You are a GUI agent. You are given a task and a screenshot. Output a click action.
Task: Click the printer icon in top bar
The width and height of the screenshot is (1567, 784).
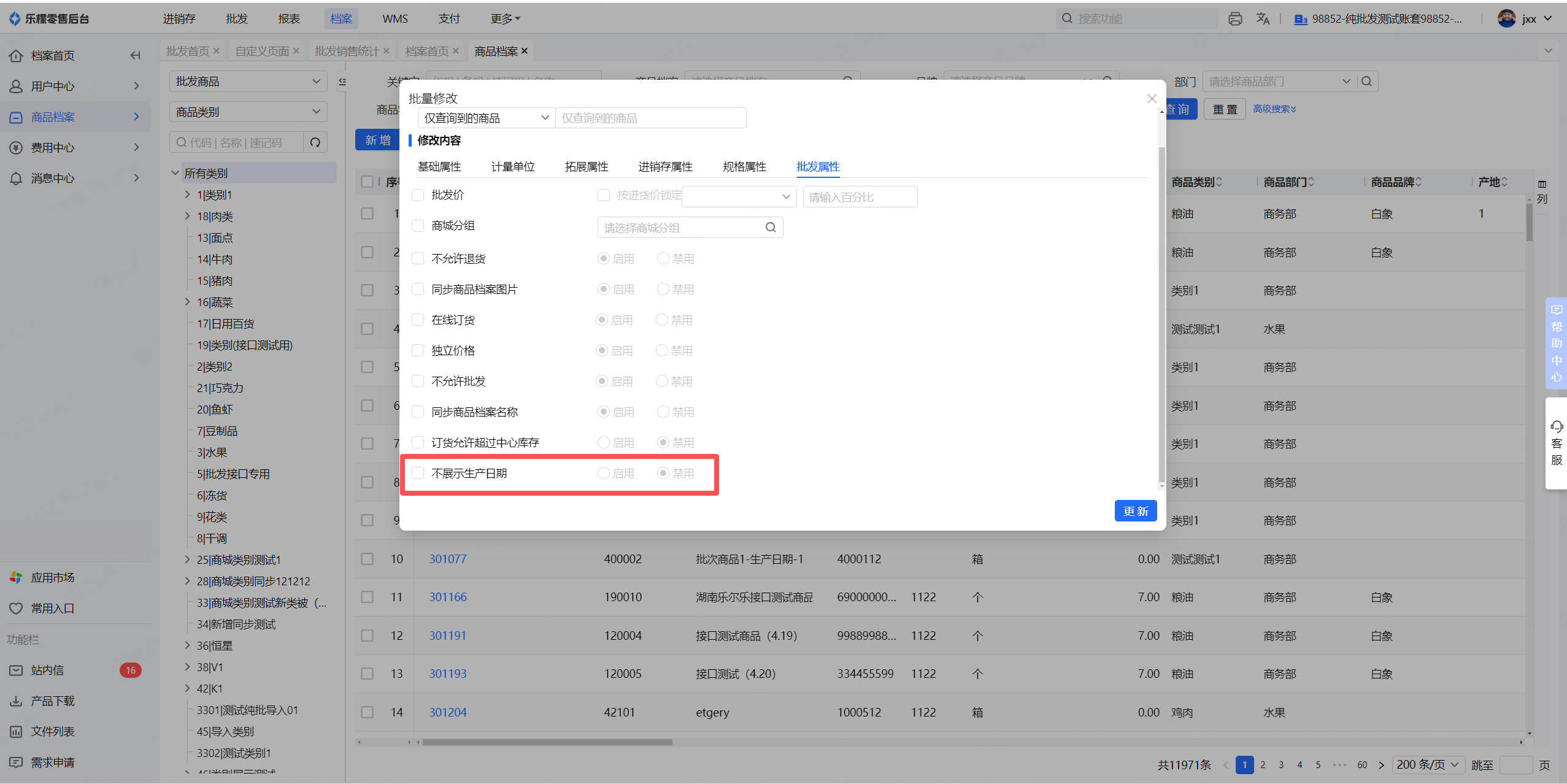pyautogui.click(x=1235, y=19)
